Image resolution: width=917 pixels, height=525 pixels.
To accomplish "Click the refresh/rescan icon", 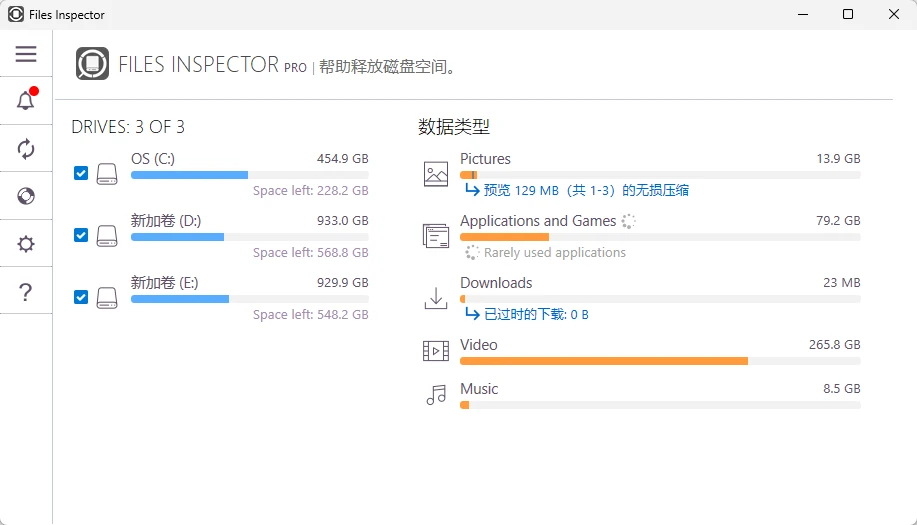I will pyautogui.click(x=26, y=148).
